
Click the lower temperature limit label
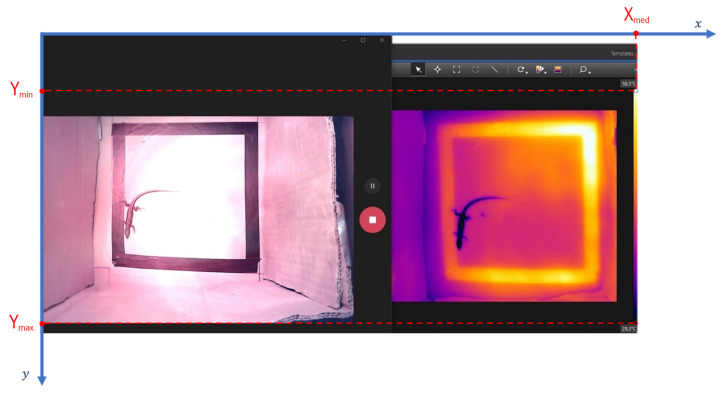pos(628,328)
